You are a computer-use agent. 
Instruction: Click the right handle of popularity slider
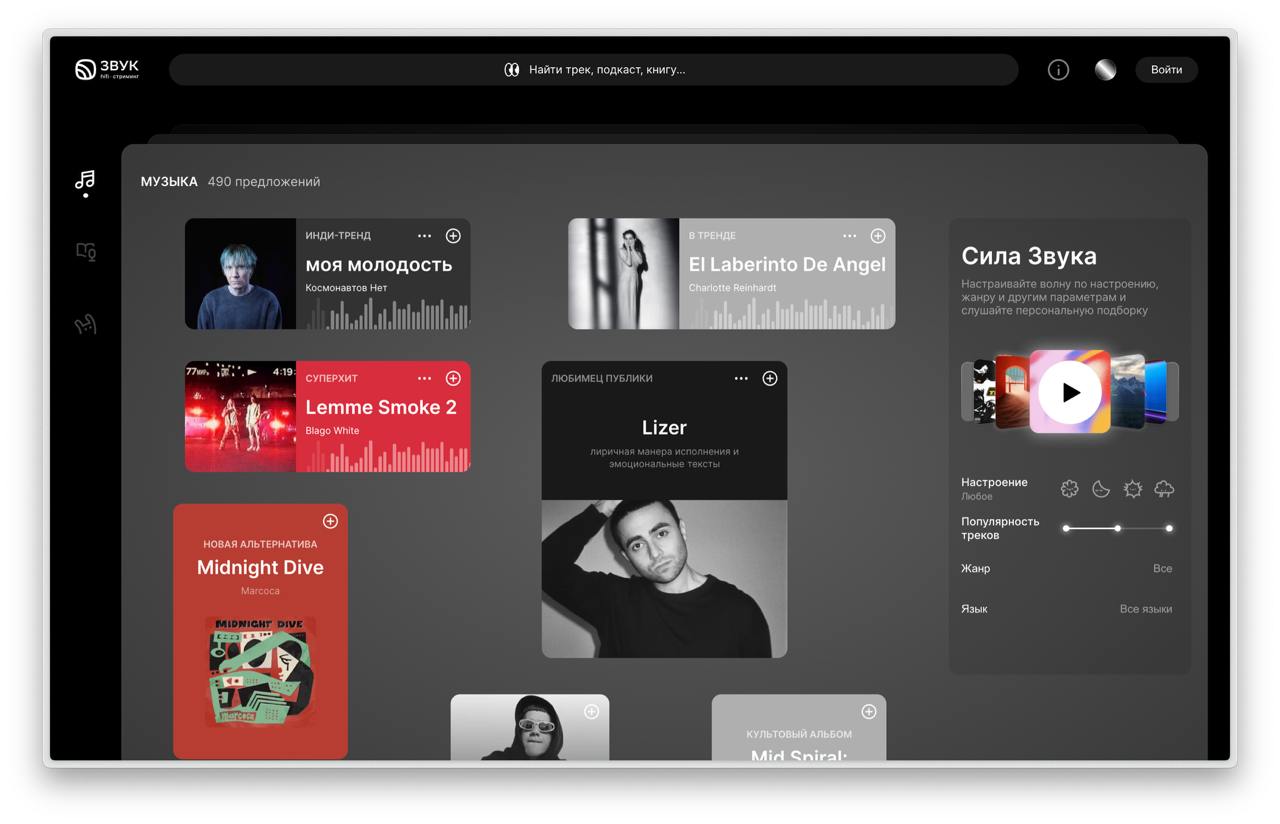click(1169, 528)
